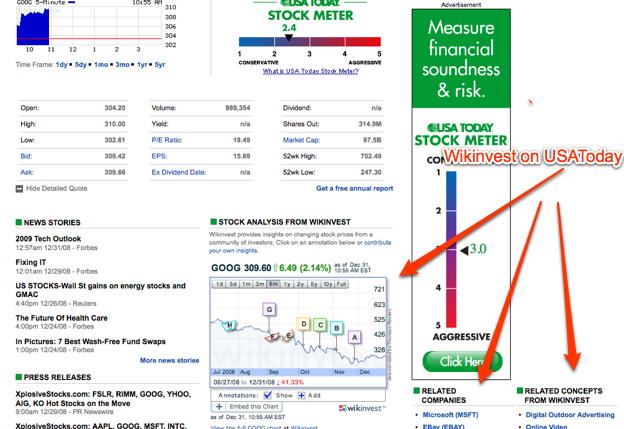
Task: Click the plus icon to add annotation
Action: [x=301, y=395]
